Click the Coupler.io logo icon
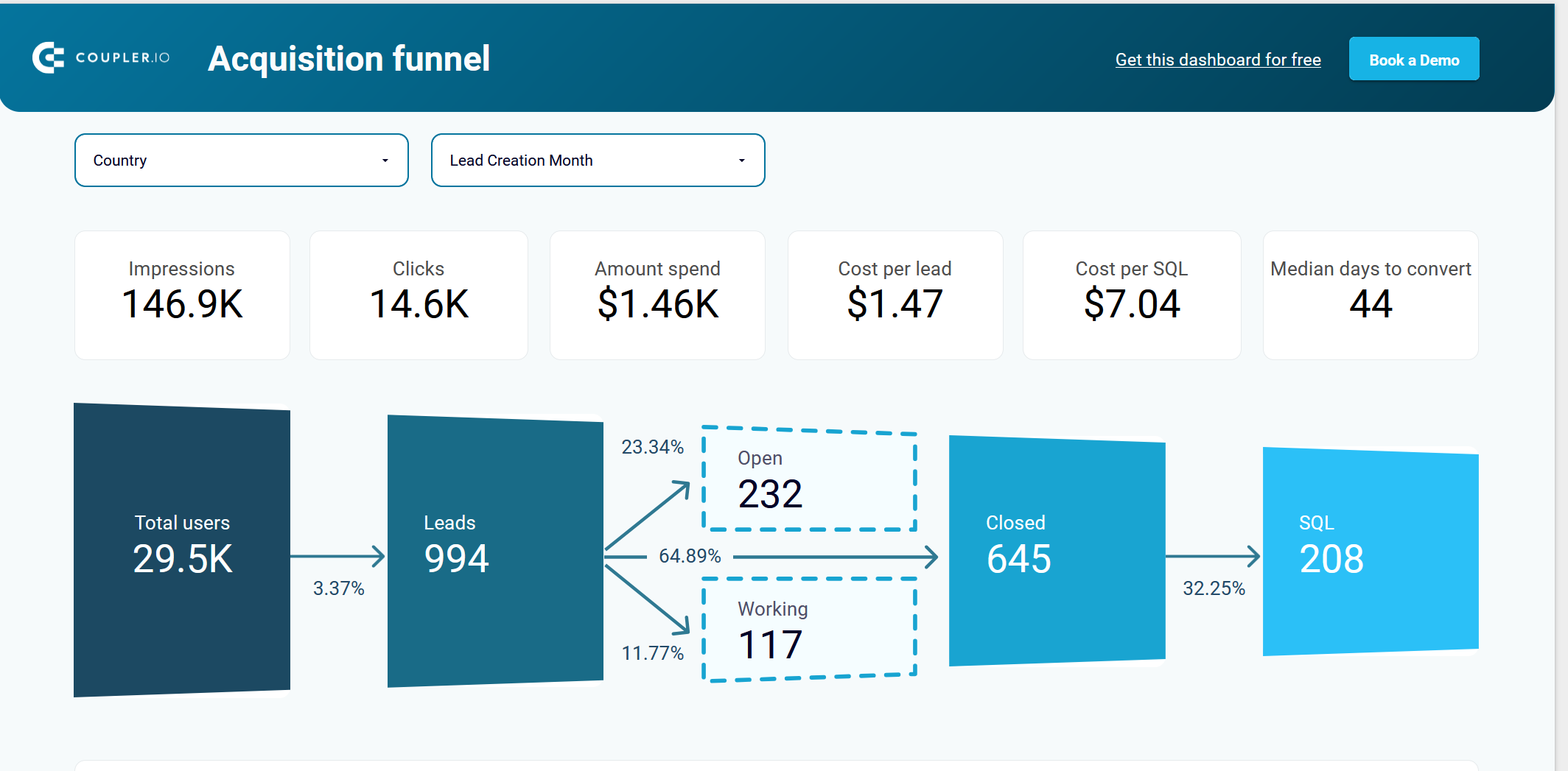 click(48, 58)
